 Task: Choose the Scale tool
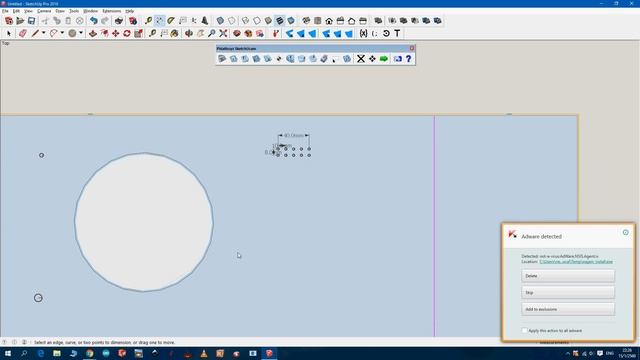[x=138, y=33]
